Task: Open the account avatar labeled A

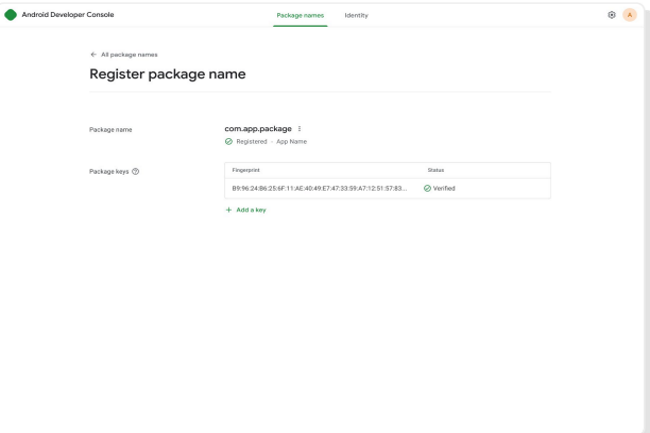Action: (x=629, y=15)
